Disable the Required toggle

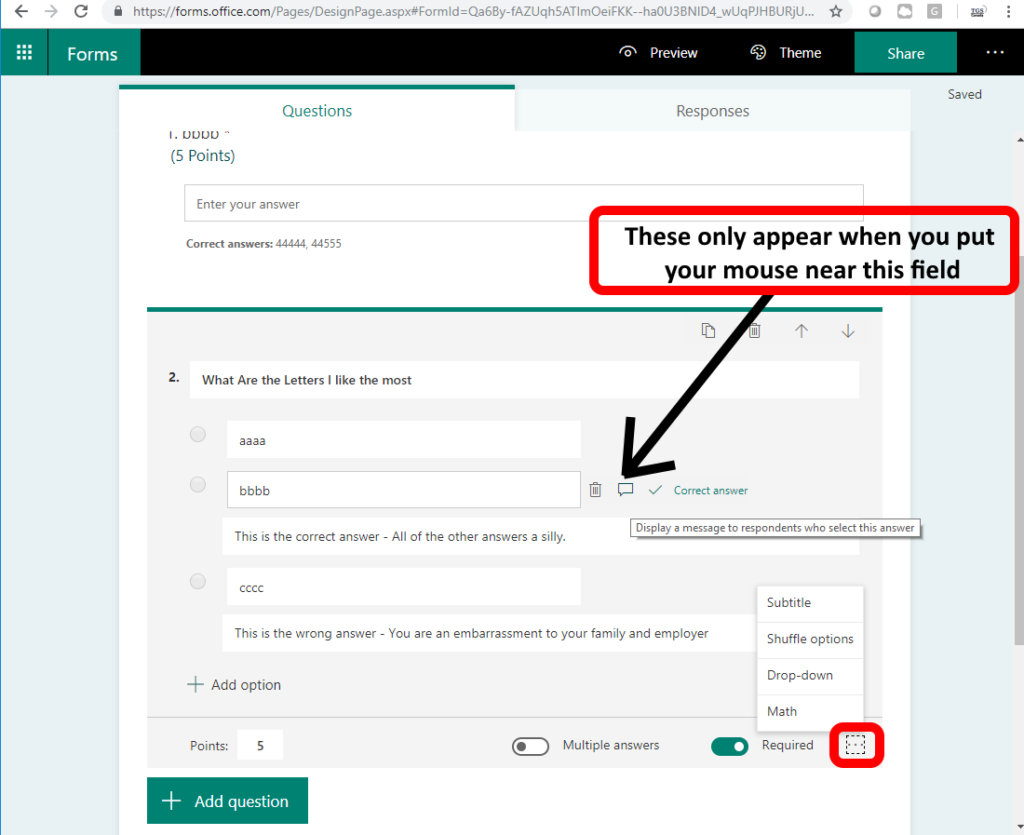pyautogui.click(x=730, y=746)
